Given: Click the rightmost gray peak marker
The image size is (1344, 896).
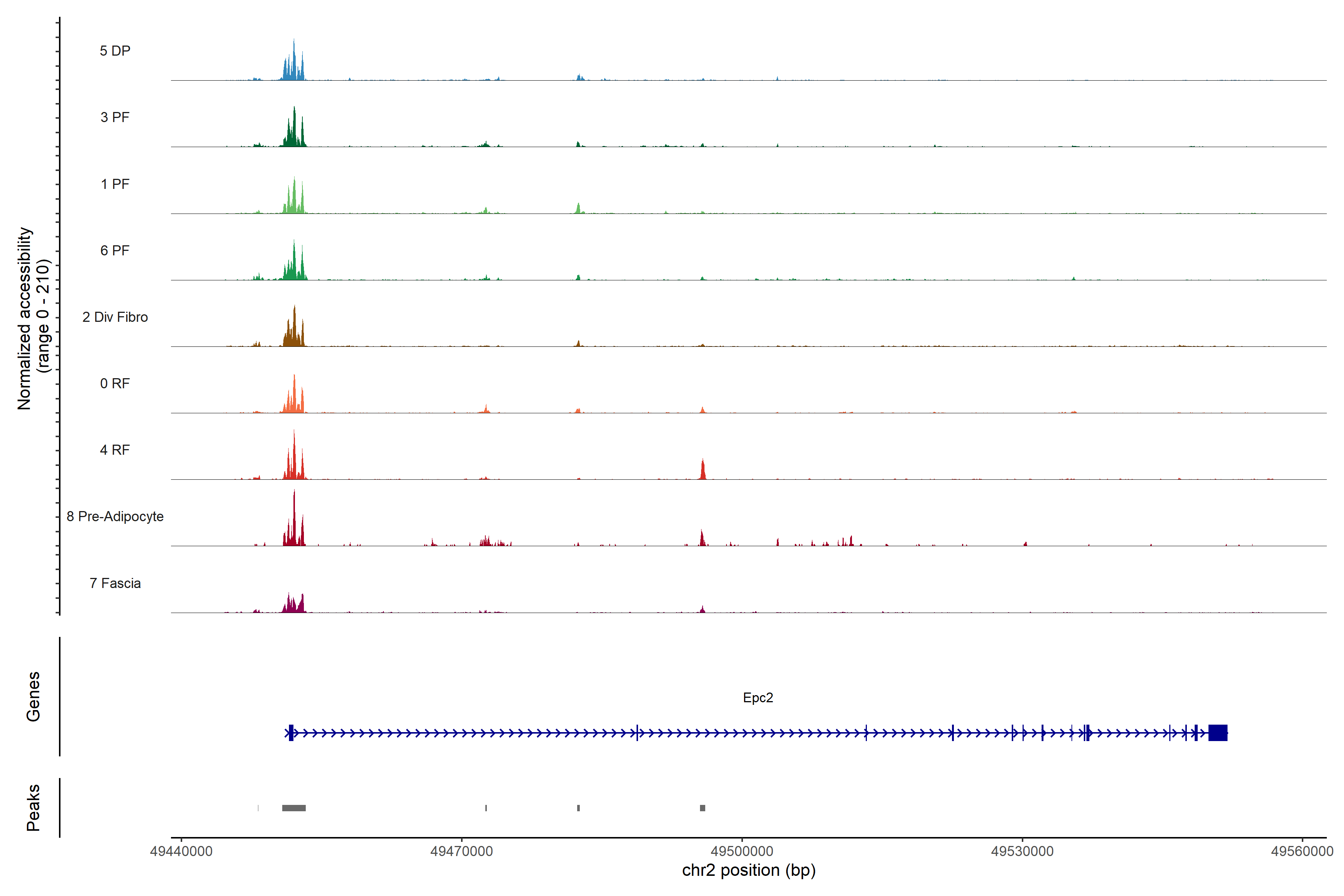Looking at the screenshot, I should click(702, 808).
